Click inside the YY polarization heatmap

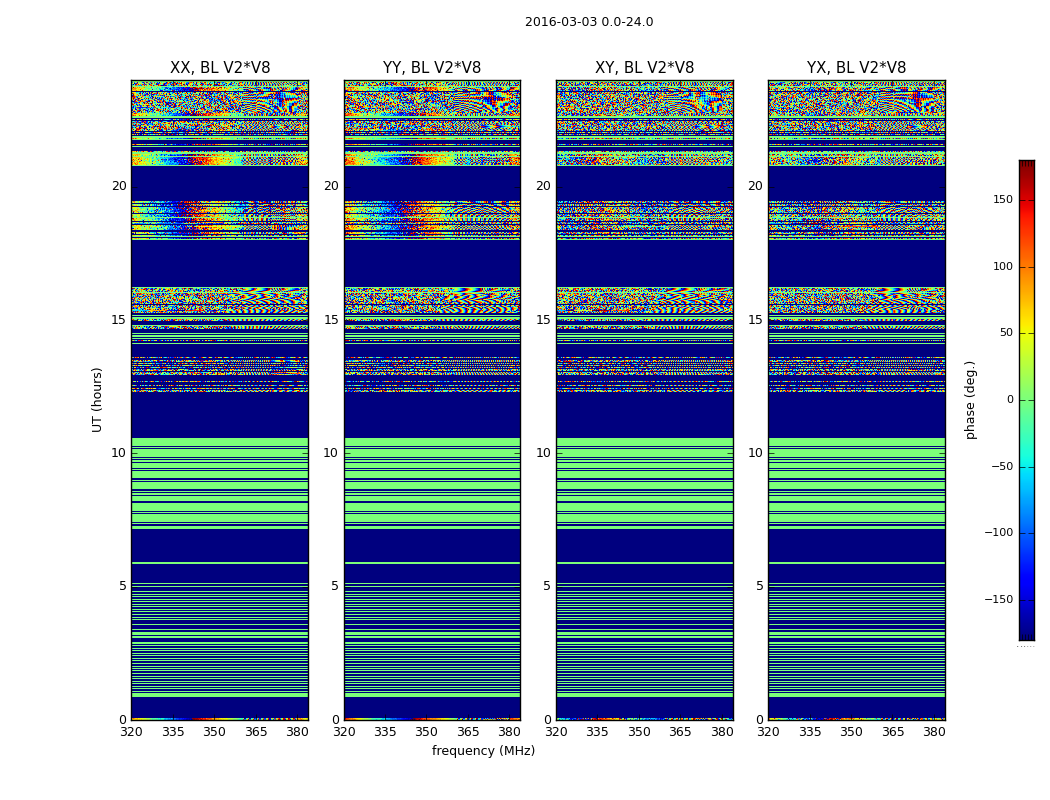click(432, 400)
